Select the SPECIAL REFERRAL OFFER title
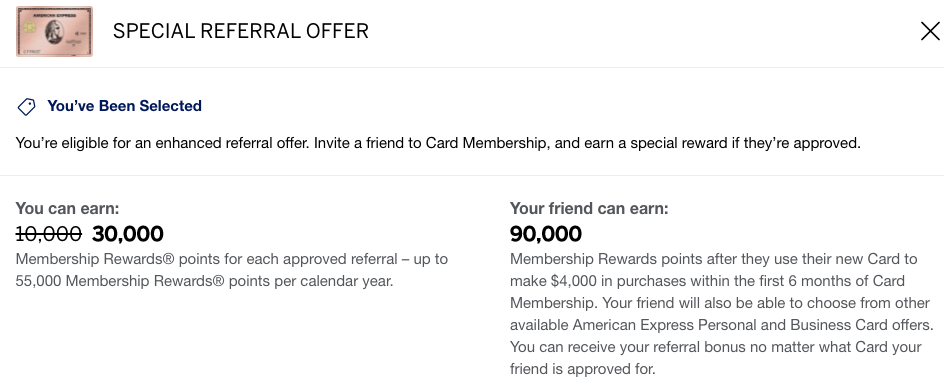944x390 pixels. (240, 31)
